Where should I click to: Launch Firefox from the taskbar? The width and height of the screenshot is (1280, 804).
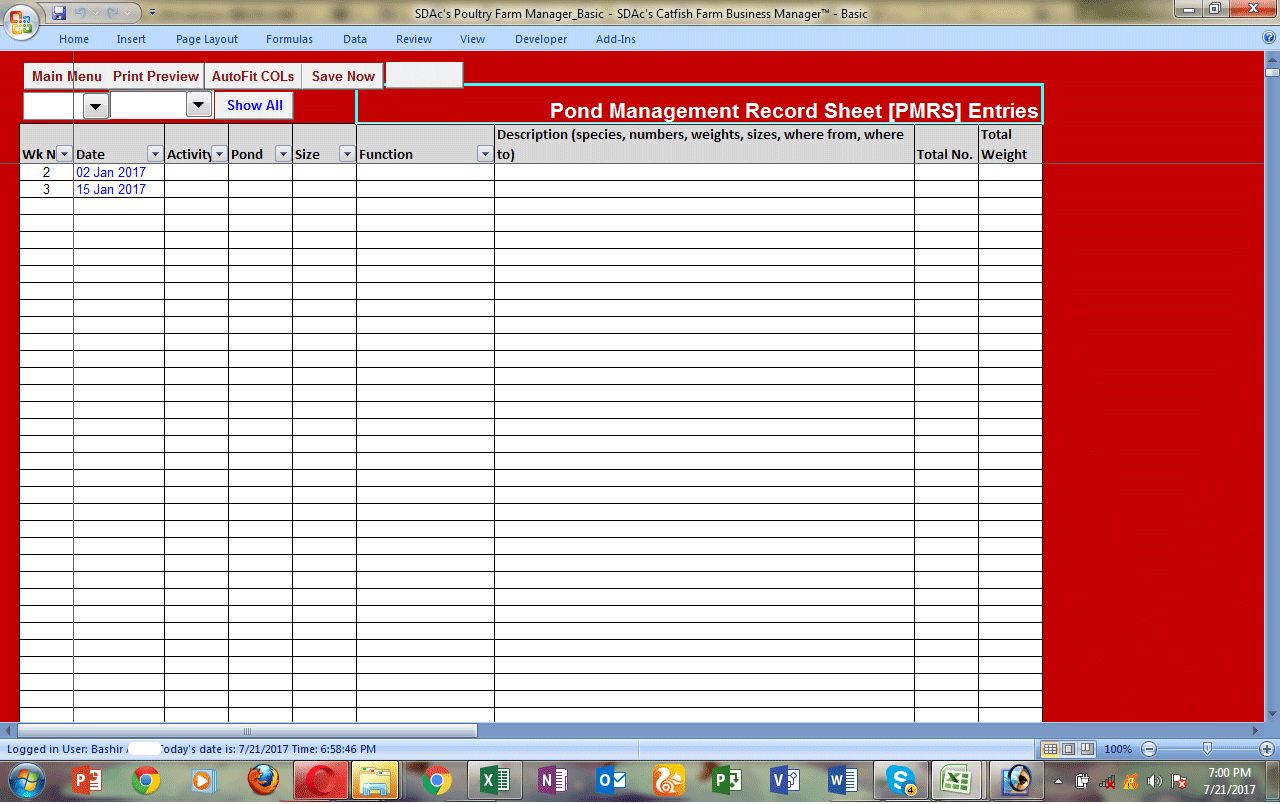263,780
